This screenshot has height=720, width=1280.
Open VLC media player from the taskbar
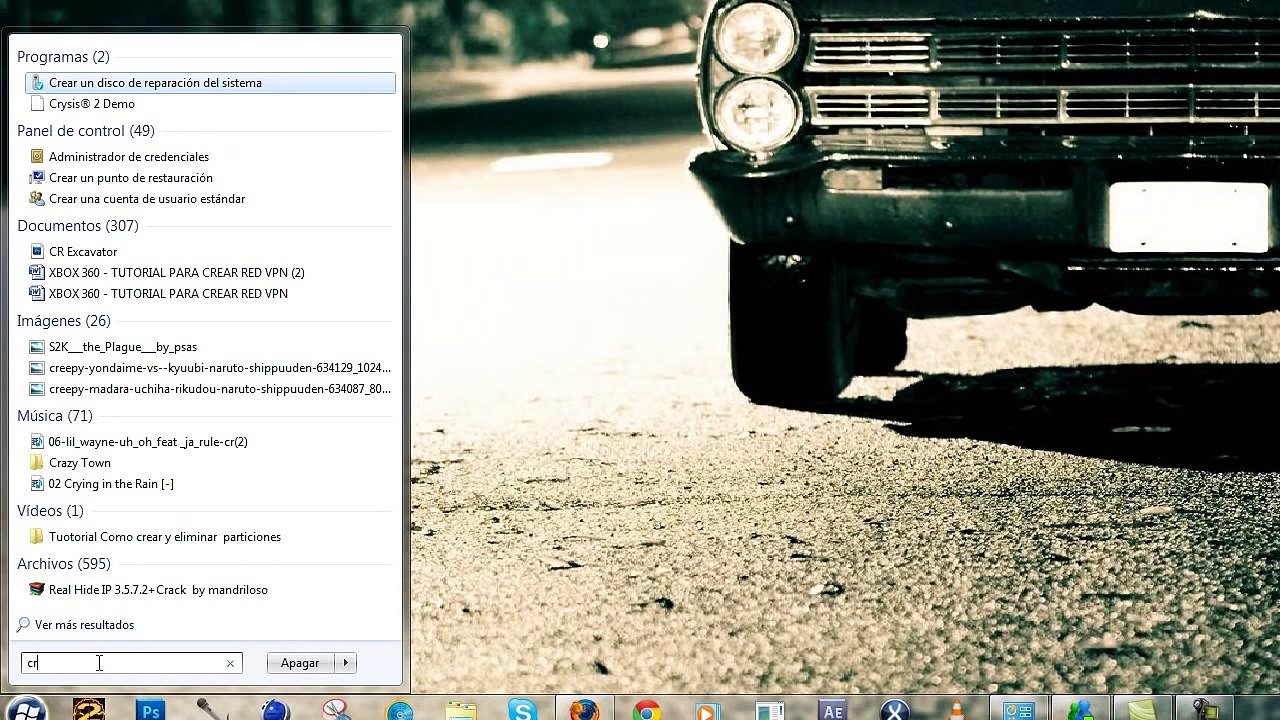click(x=957, y=710)
